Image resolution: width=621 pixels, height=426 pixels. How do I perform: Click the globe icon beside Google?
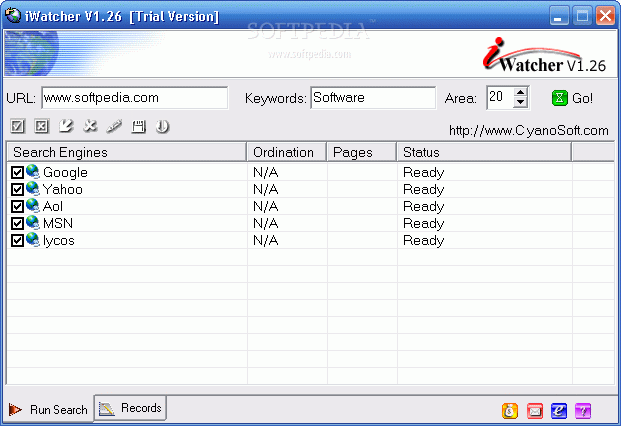pos(33,172)
